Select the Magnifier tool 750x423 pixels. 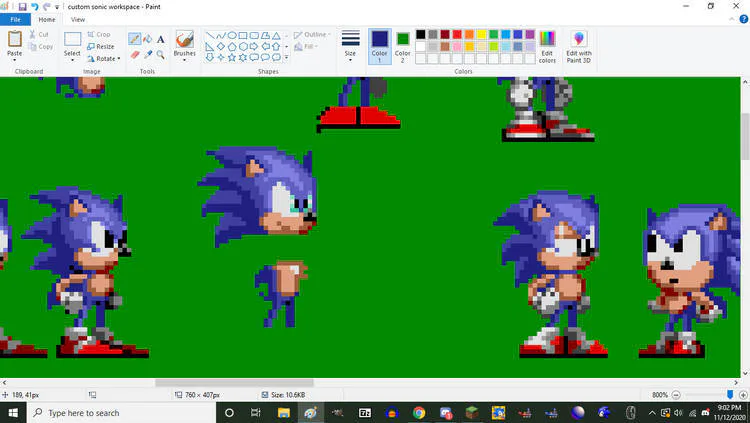(x=161, y=55)
